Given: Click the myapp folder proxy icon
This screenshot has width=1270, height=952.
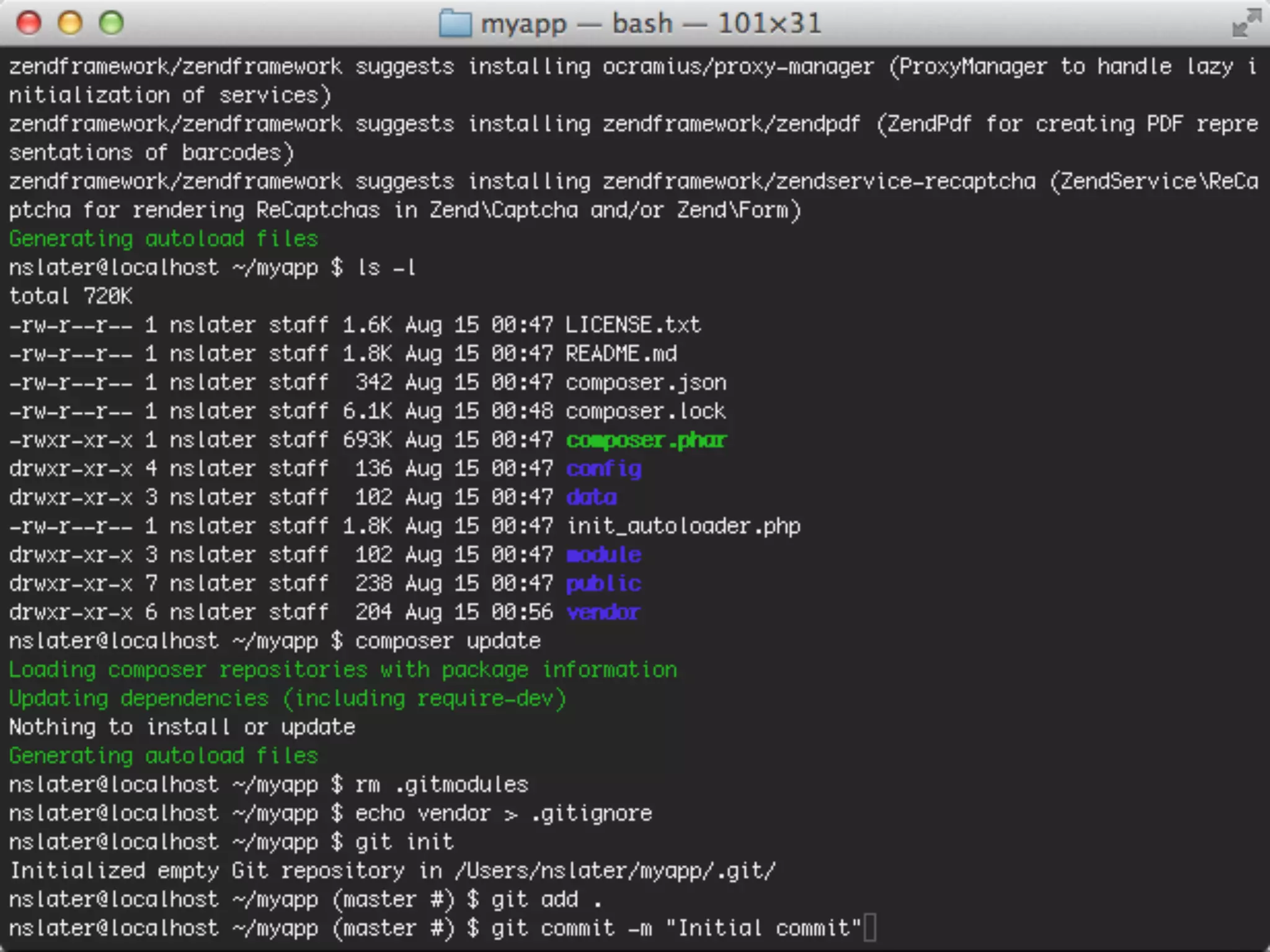Looking at the screenshot, I should click(455, 24).
